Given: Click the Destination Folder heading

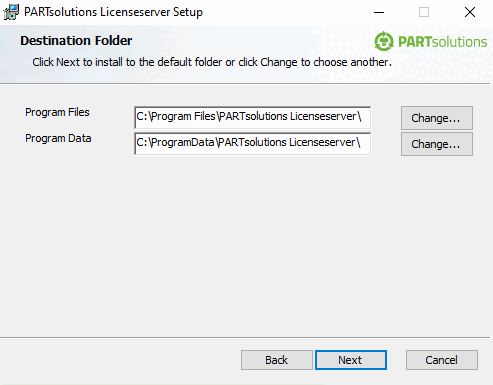Looking at the screenshot, I should coord(76,41).
